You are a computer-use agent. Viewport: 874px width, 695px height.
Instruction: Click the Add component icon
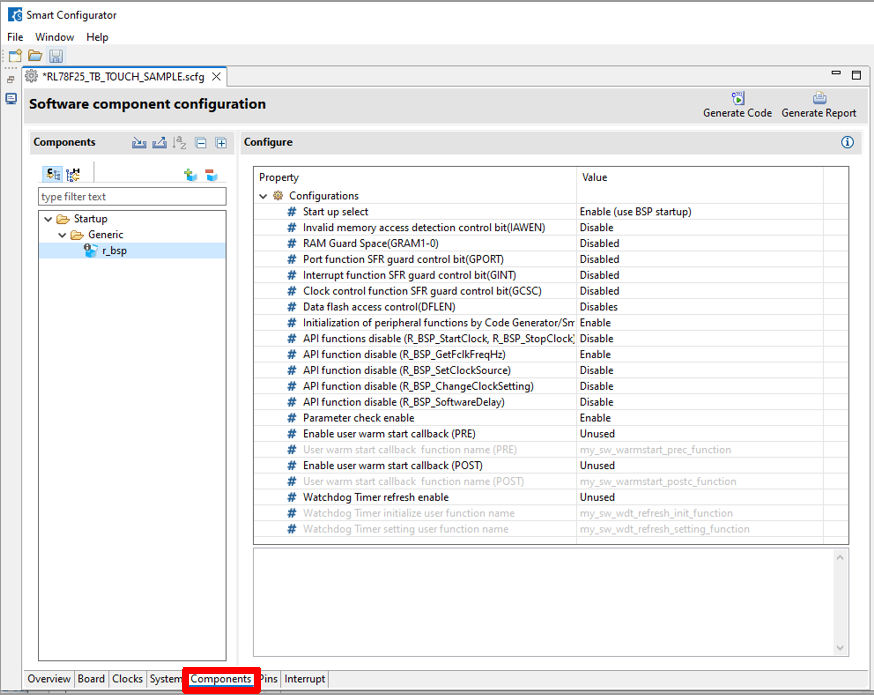190,175
